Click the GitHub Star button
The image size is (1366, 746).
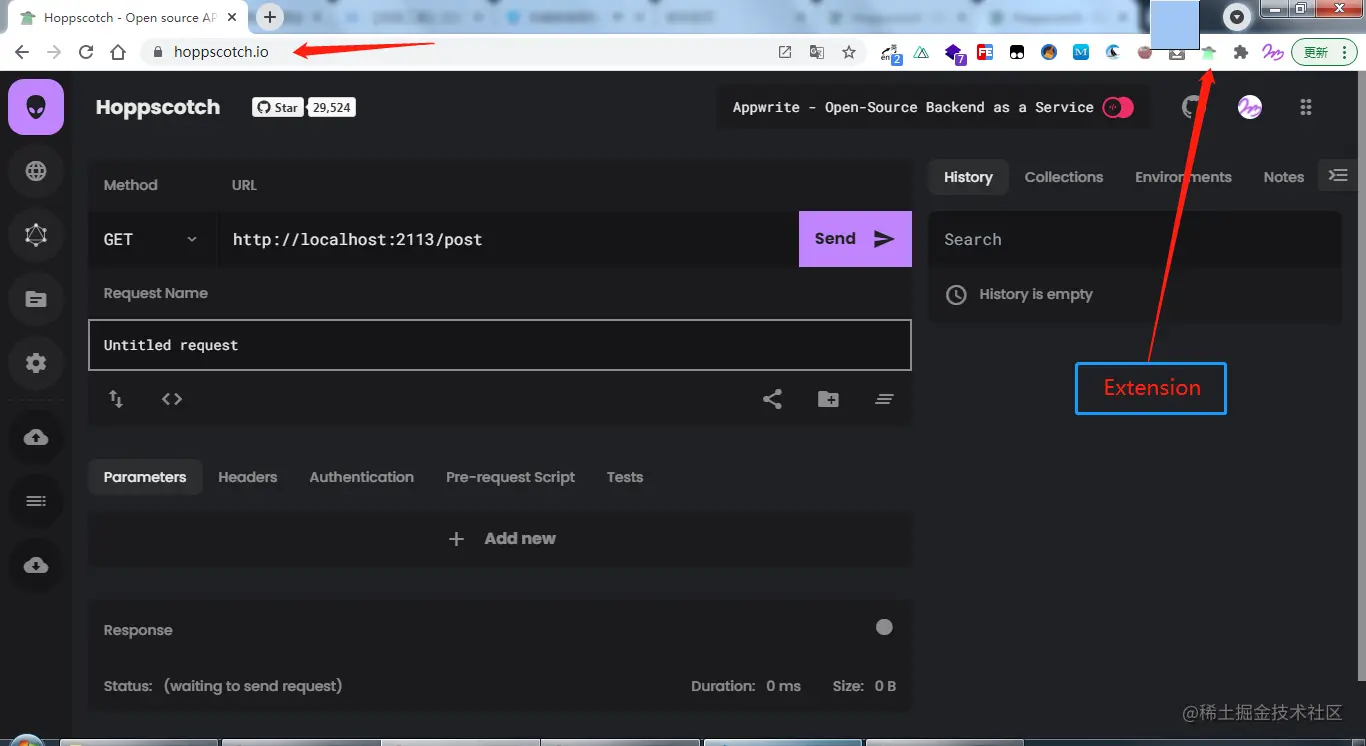pos(278,107)
